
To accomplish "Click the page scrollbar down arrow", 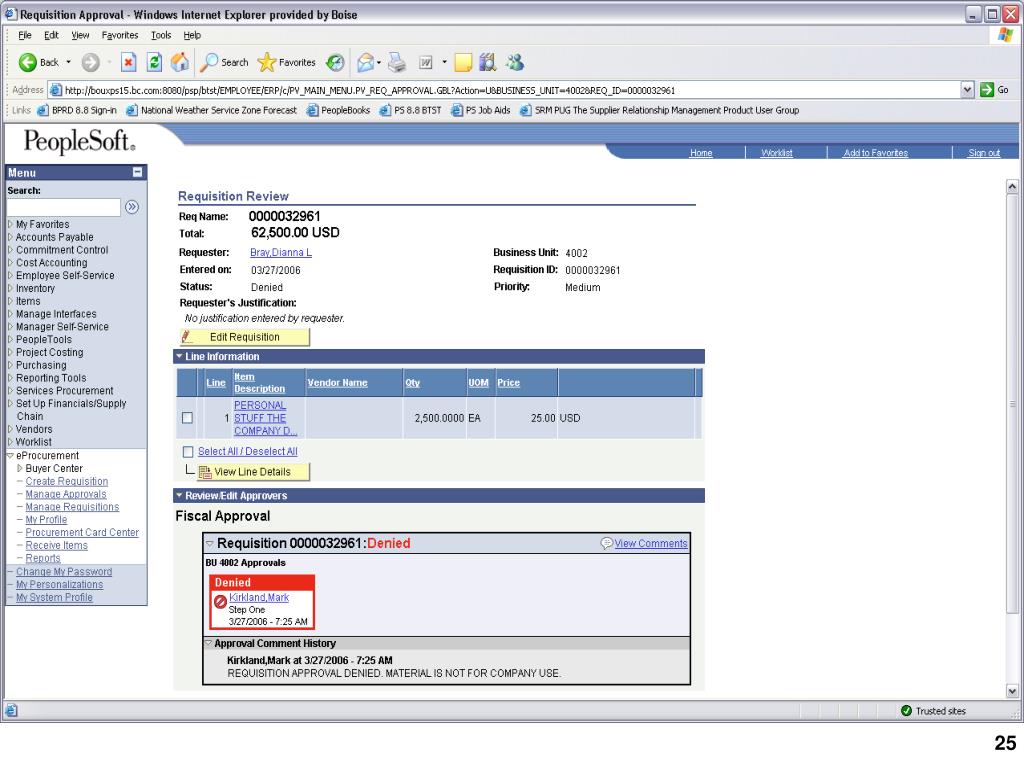I will [1012, 691].
